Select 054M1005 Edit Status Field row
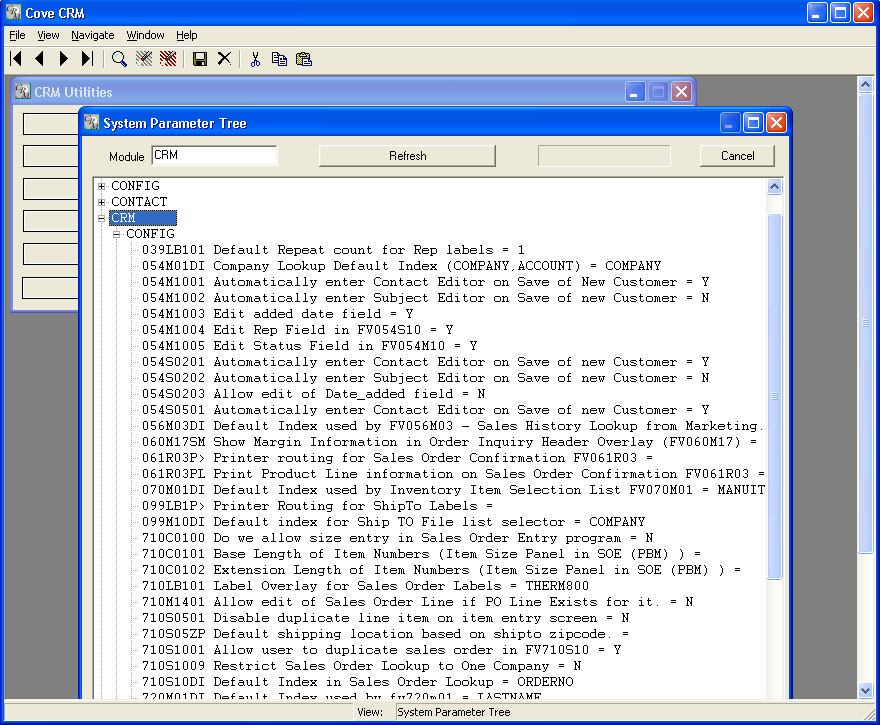Image resolution: width=880 pixels, height=725 pixels. 309,346
